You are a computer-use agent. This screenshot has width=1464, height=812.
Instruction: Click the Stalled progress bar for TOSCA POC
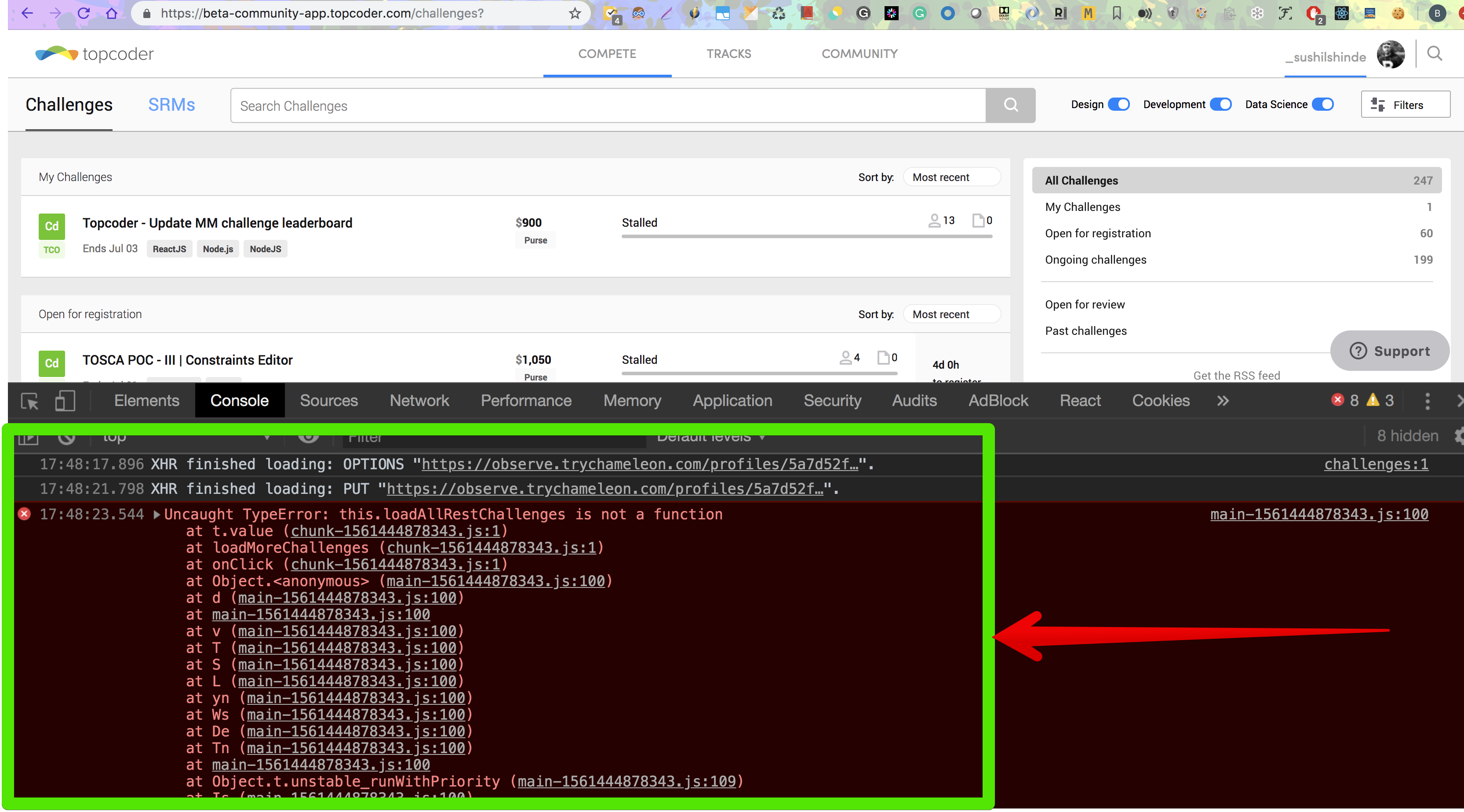(x=759, y=373)
